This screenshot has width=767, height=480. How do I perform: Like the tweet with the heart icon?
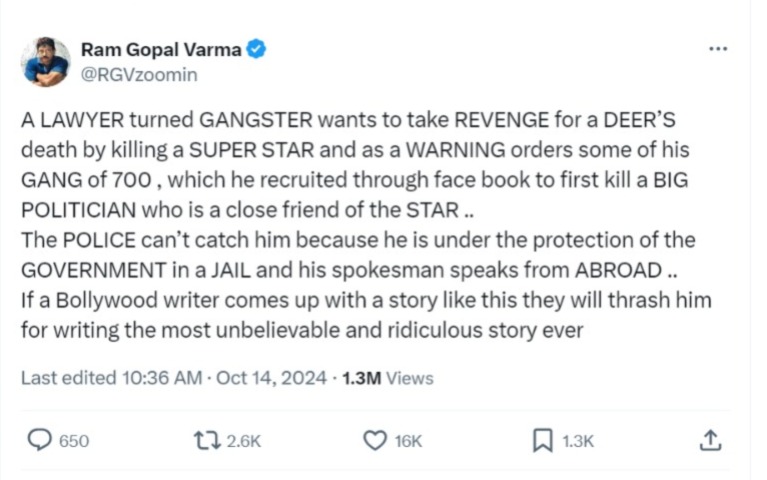pyautogui.click(x=374, y=440)
